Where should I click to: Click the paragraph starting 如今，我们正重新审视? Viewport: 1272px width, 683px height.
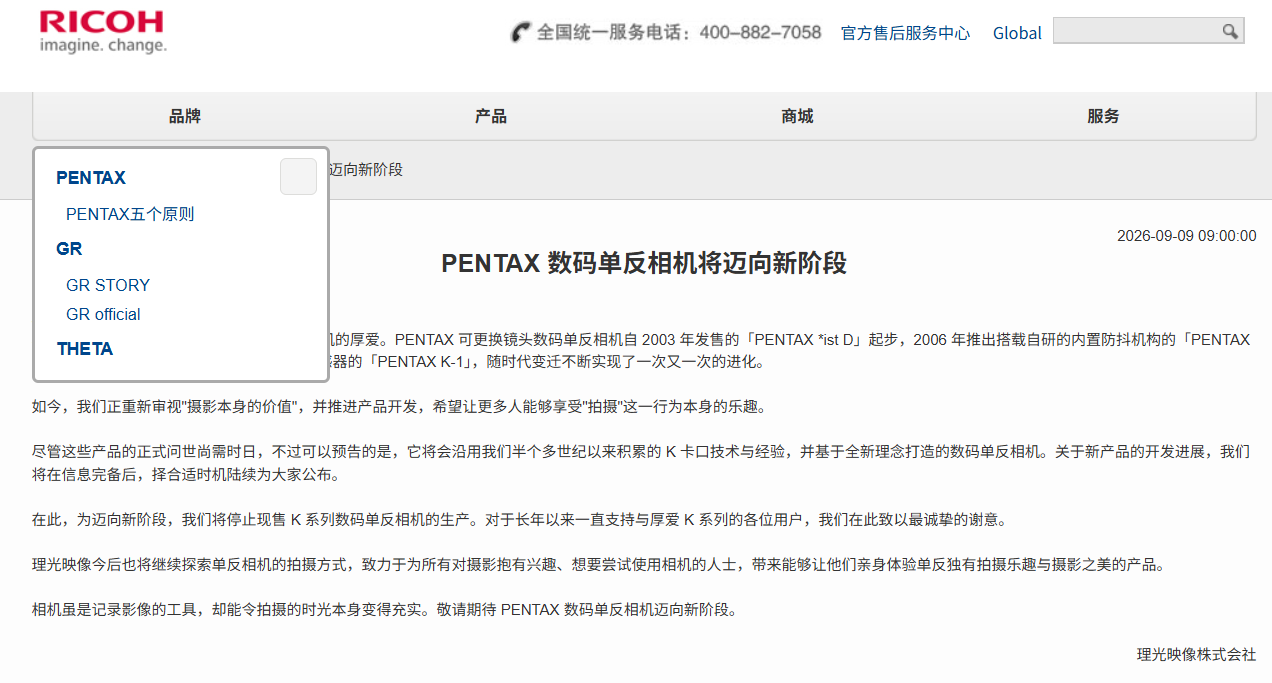click(x=399, y=407)
